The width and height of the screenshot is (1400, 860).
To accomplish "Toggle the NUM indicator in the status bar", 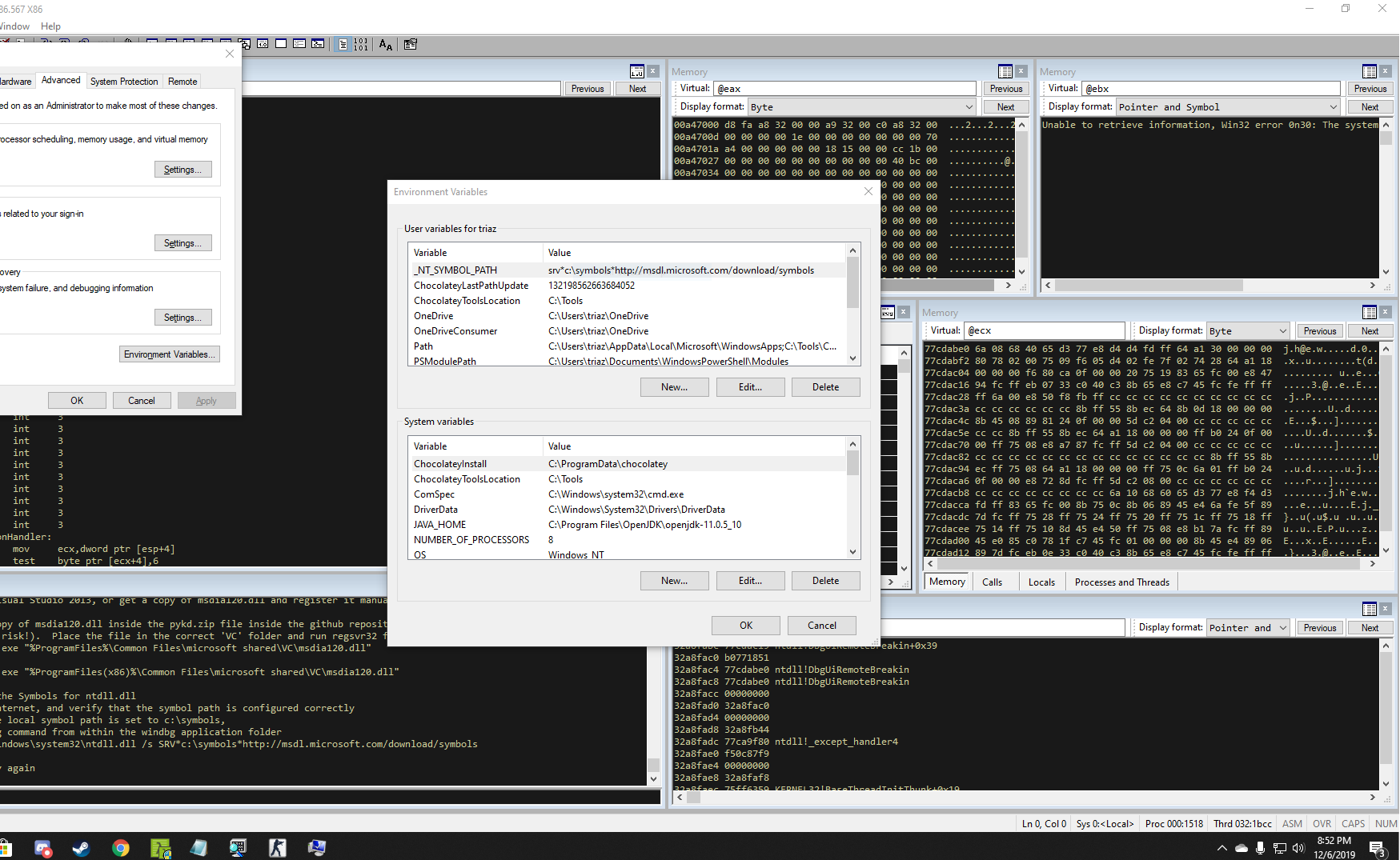I will (1386, 823).
